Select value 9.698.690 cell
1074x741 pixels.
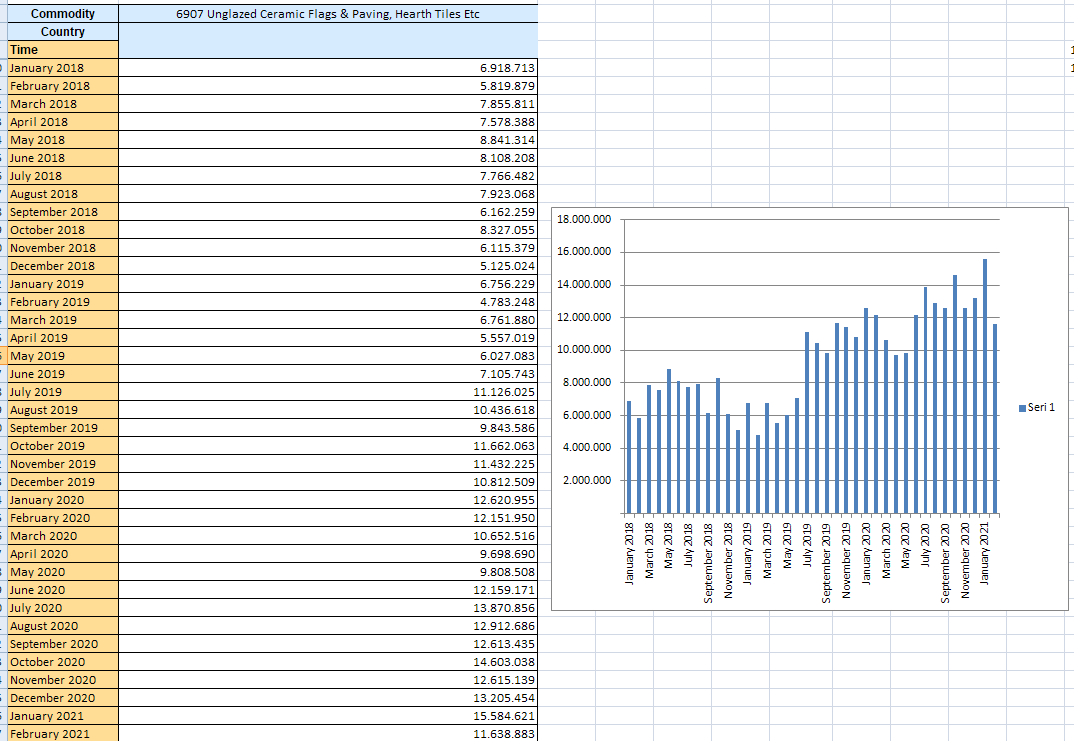coord(328,554)
